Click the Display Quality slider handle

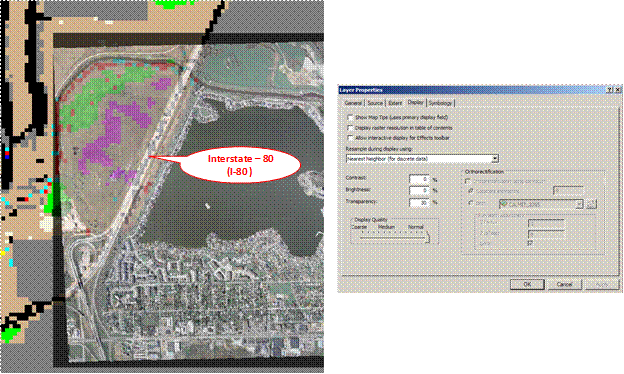click(428, 238)
